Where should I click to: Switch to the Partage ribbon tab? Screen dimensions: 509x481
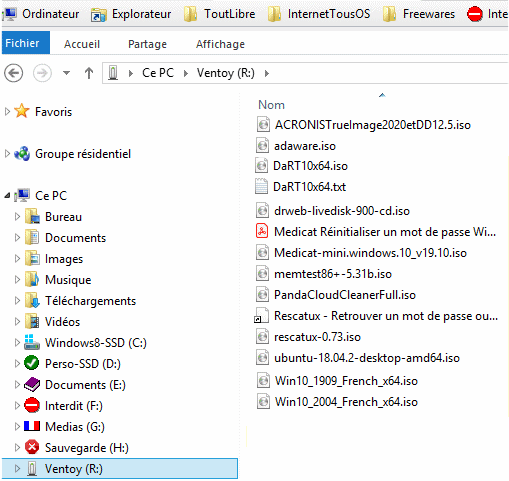tap(147, 44)
